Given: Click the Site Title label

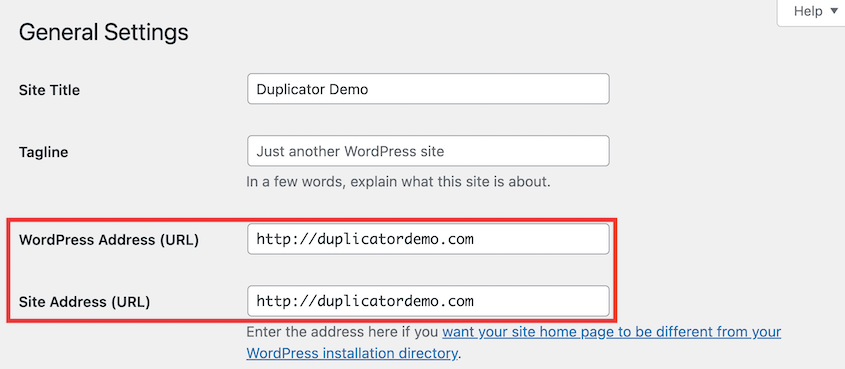Looking at the screenshot, I should [x=49, y=90].
